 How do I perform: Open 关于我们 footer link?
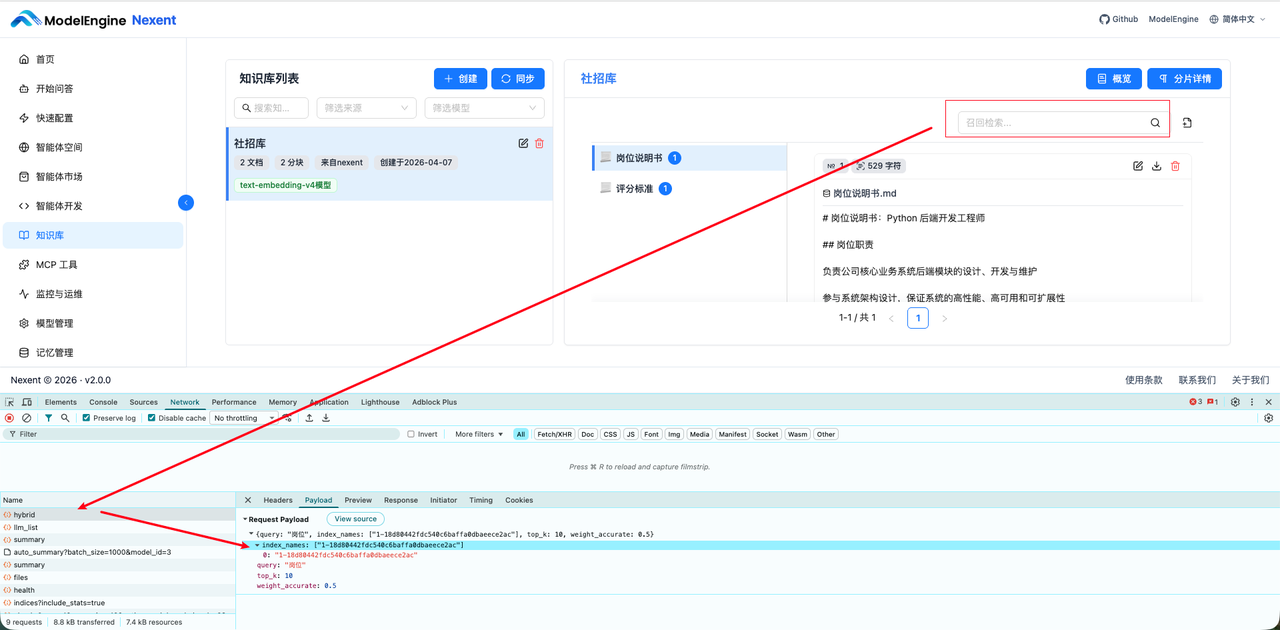click(x=1250, y=380)
